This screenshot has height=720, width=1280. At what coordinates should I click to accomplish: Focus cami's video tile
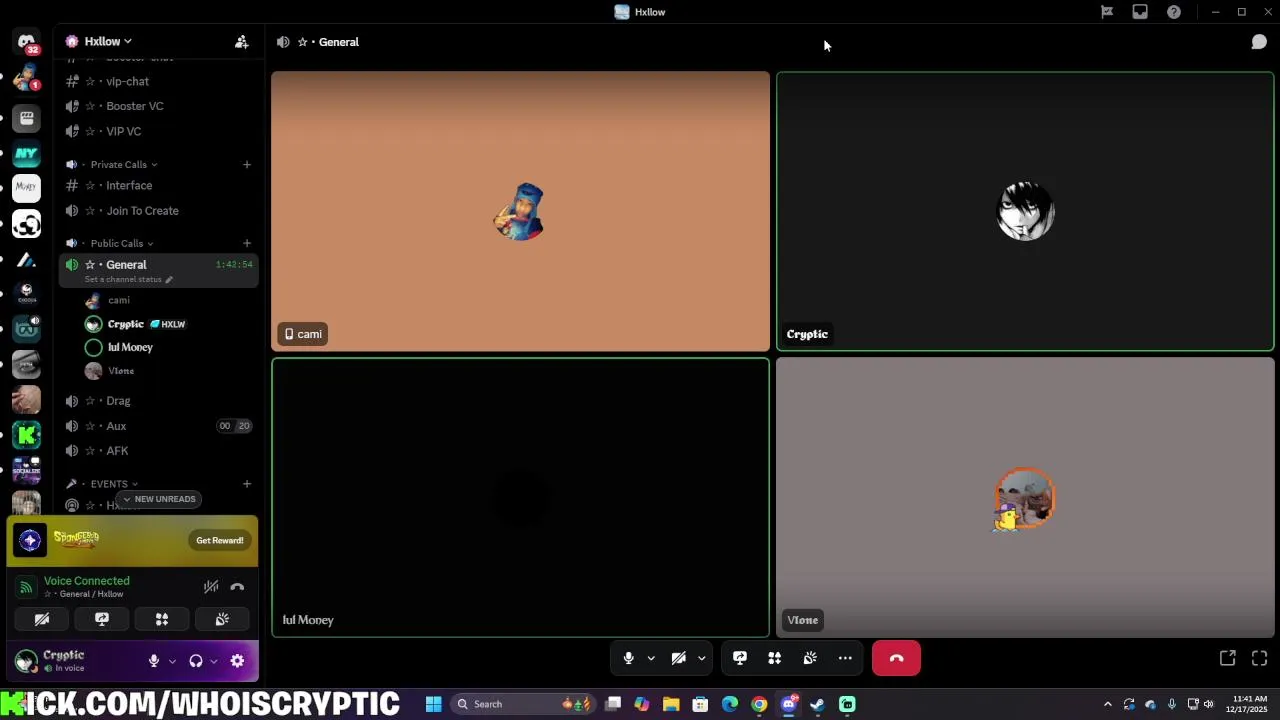[x=520, y=211]
